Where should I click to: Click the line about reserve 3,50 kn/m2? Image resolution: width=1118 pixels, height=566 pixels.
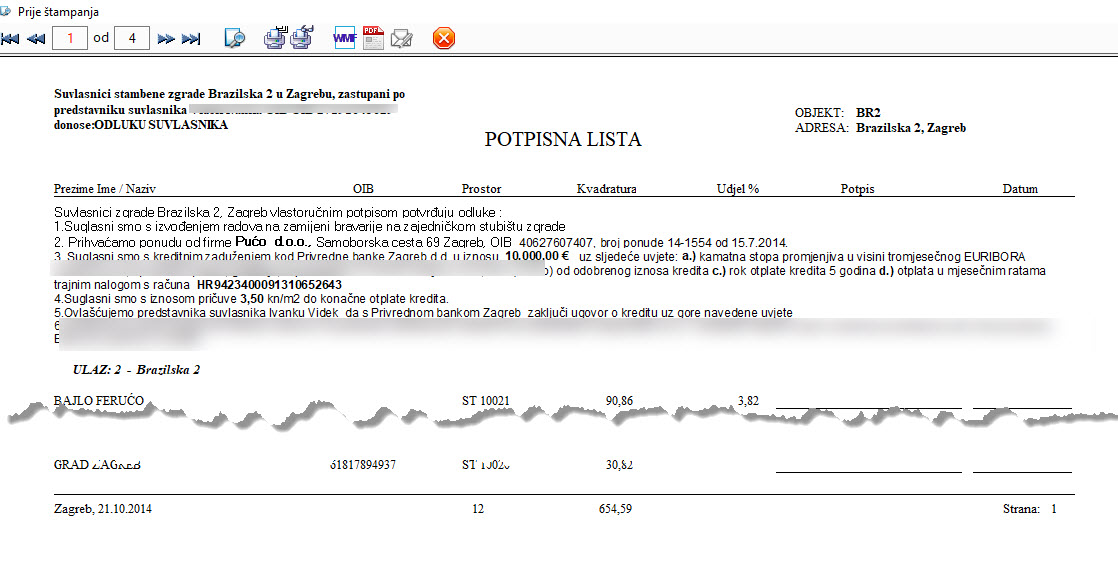coord(251,299)
